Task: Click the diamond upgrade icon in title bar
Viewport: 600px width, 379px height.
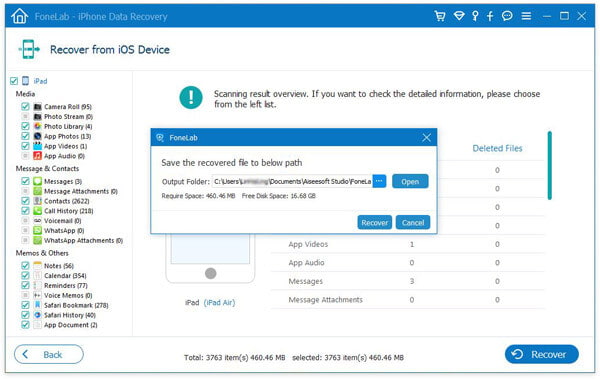Action: click(459, 16)
